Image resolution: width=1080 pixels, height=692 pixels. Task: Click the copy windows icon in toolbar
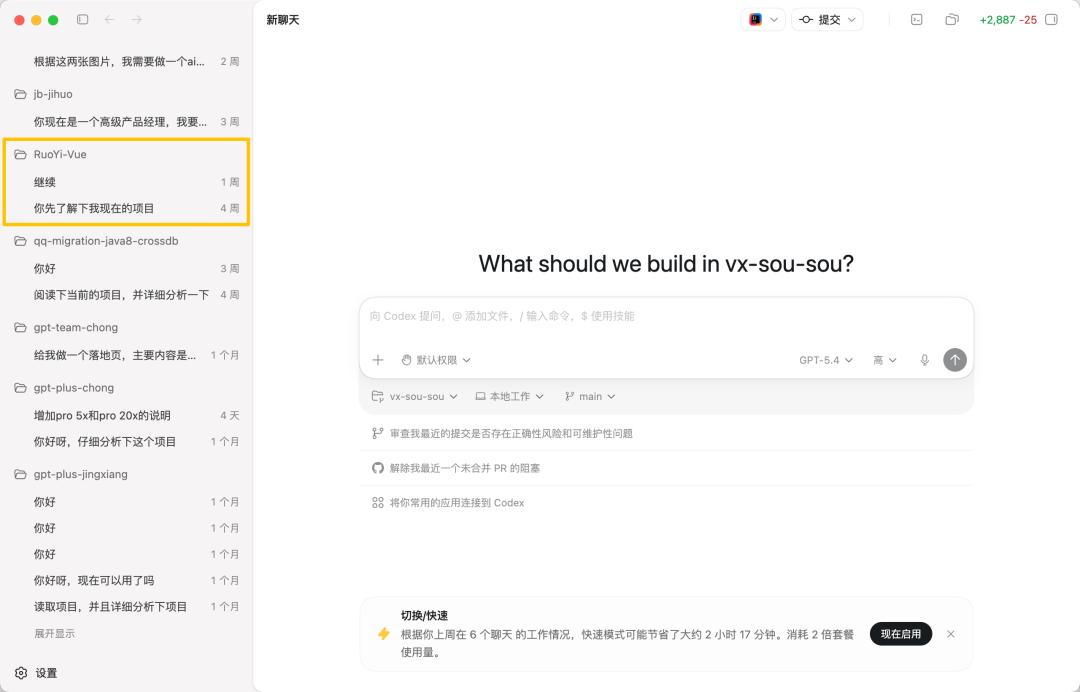point(952,20)
